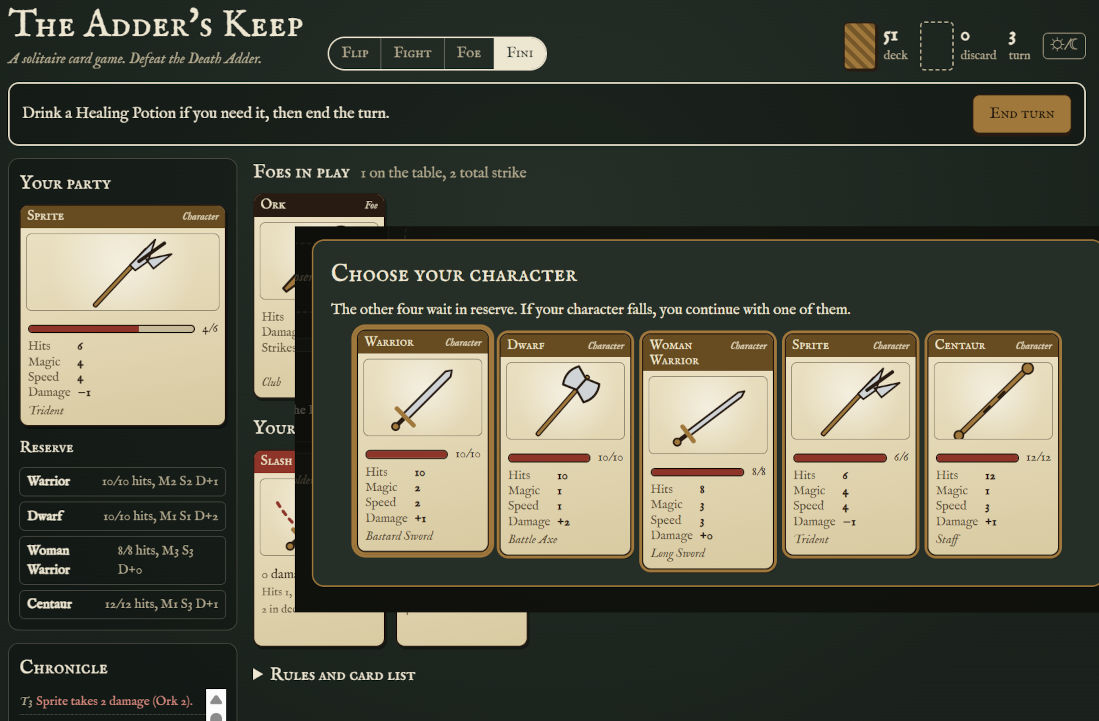Select Centaur in the reserve list

123,604
